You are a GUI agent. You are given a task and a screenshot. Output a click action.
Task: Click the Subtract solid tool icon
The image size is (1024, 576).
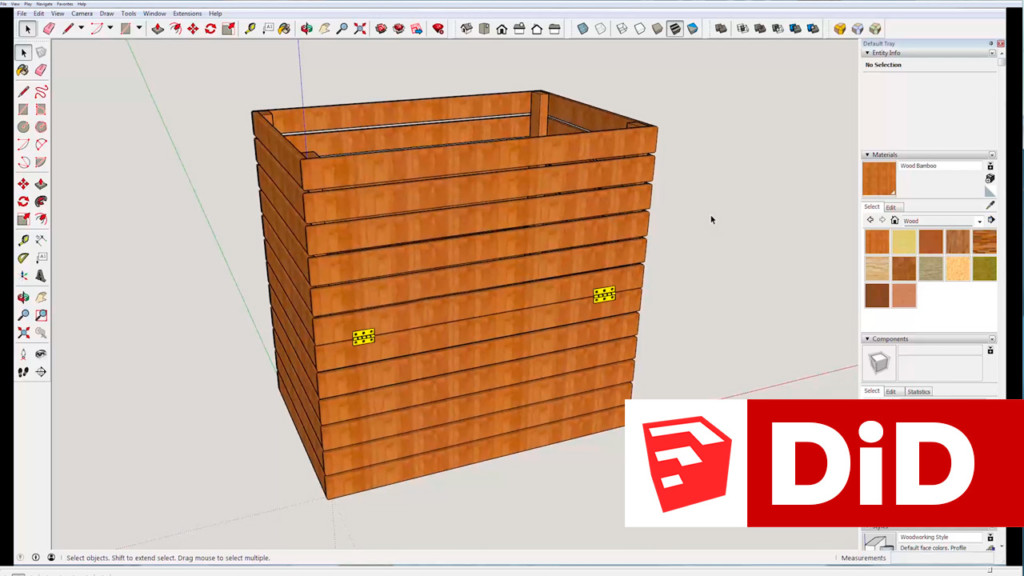pos(778,29)
